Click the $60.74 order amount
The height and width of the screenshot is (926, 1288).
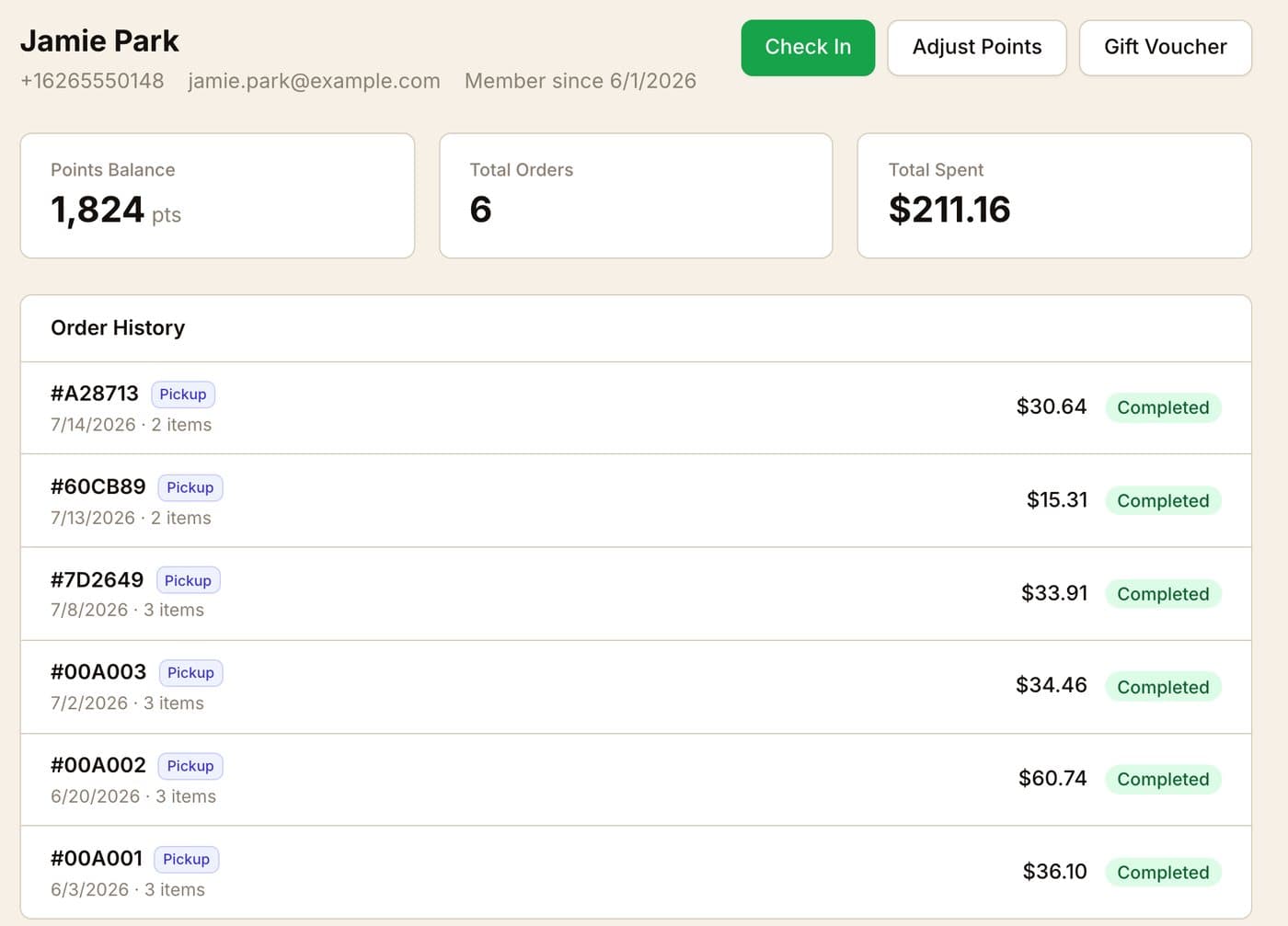(1052, 778)
